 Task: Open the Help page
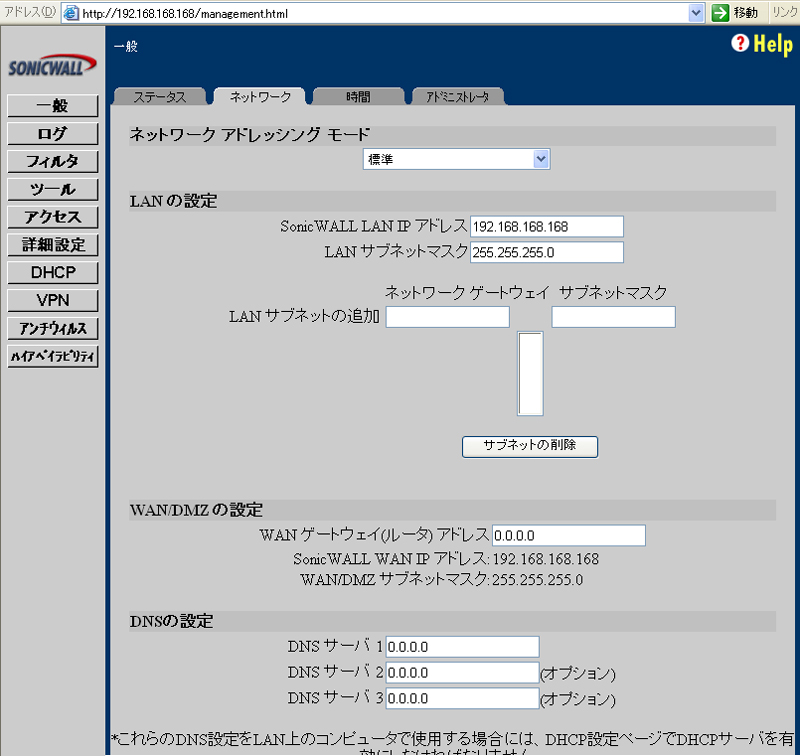tap(762, 44)
